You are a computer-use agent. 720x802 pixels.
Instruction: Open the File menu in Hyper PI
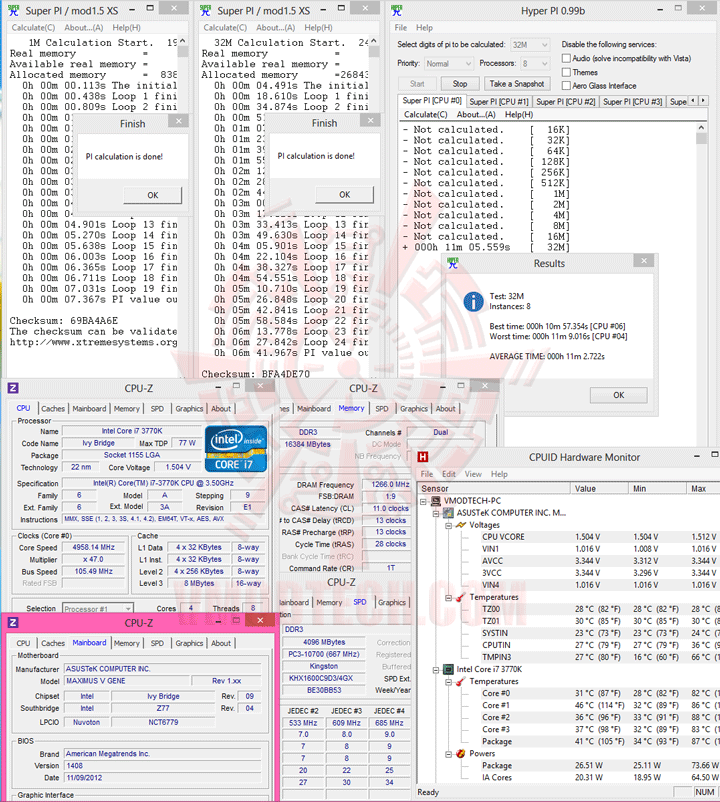[401, 28]
